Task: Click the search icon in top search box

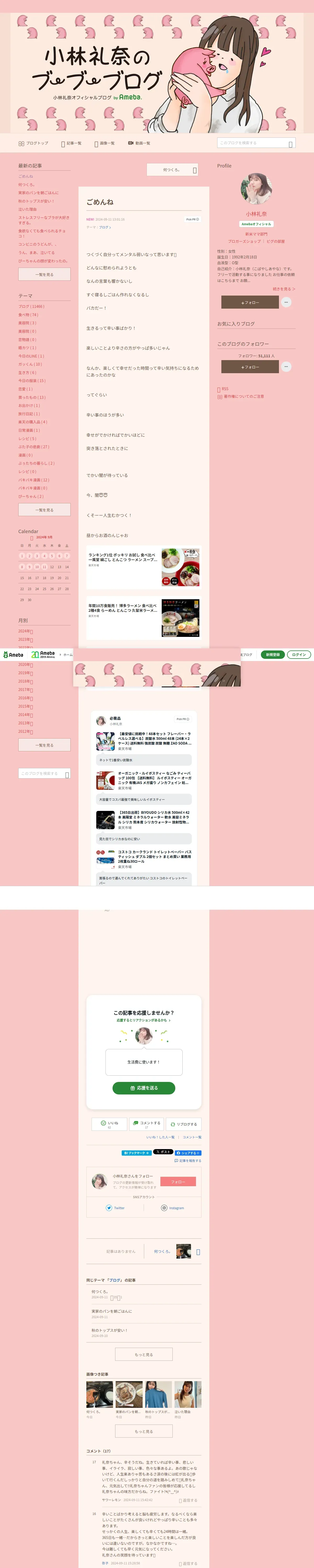Action: pyautogui.click(x=291, y=144)
